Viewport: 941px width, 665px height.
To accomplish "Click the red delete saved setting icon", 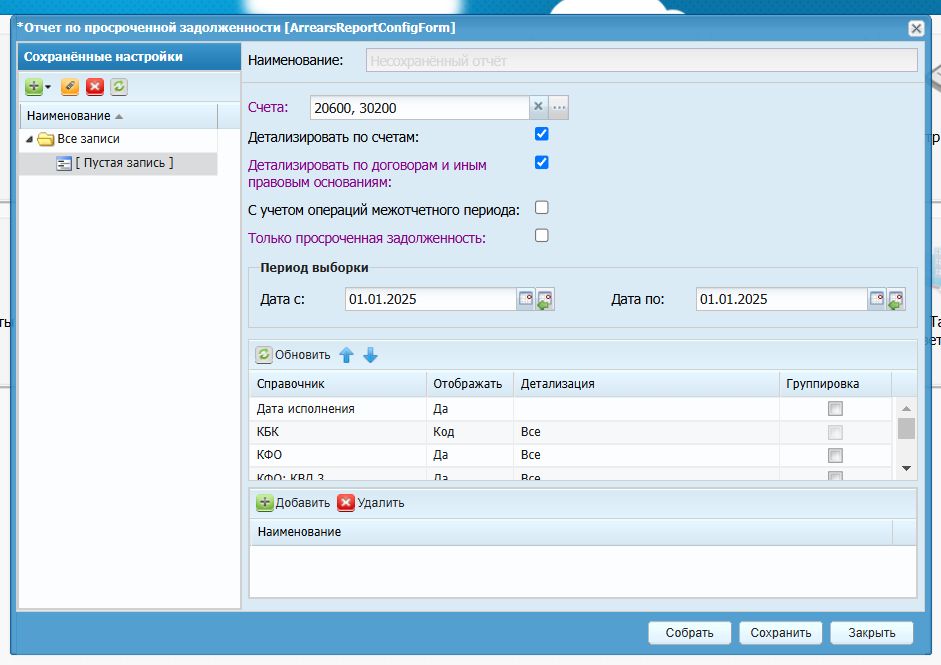I will (x=94, y=87).
